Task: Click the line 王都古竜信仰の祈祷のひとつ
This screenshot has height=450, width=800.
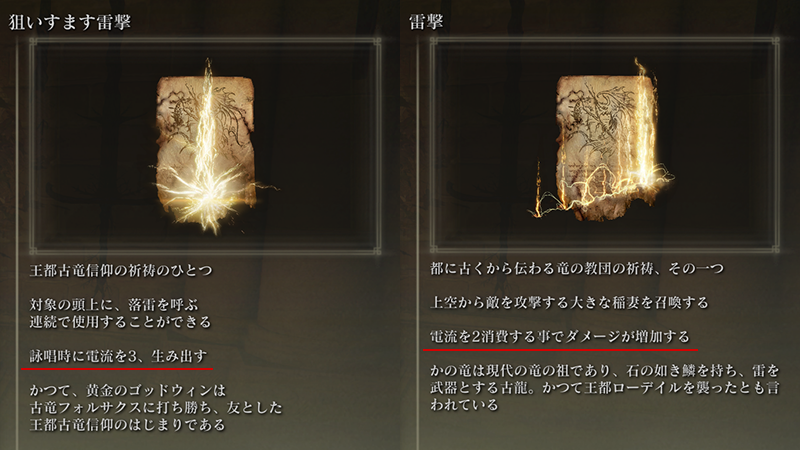Action: coord(121,270)
